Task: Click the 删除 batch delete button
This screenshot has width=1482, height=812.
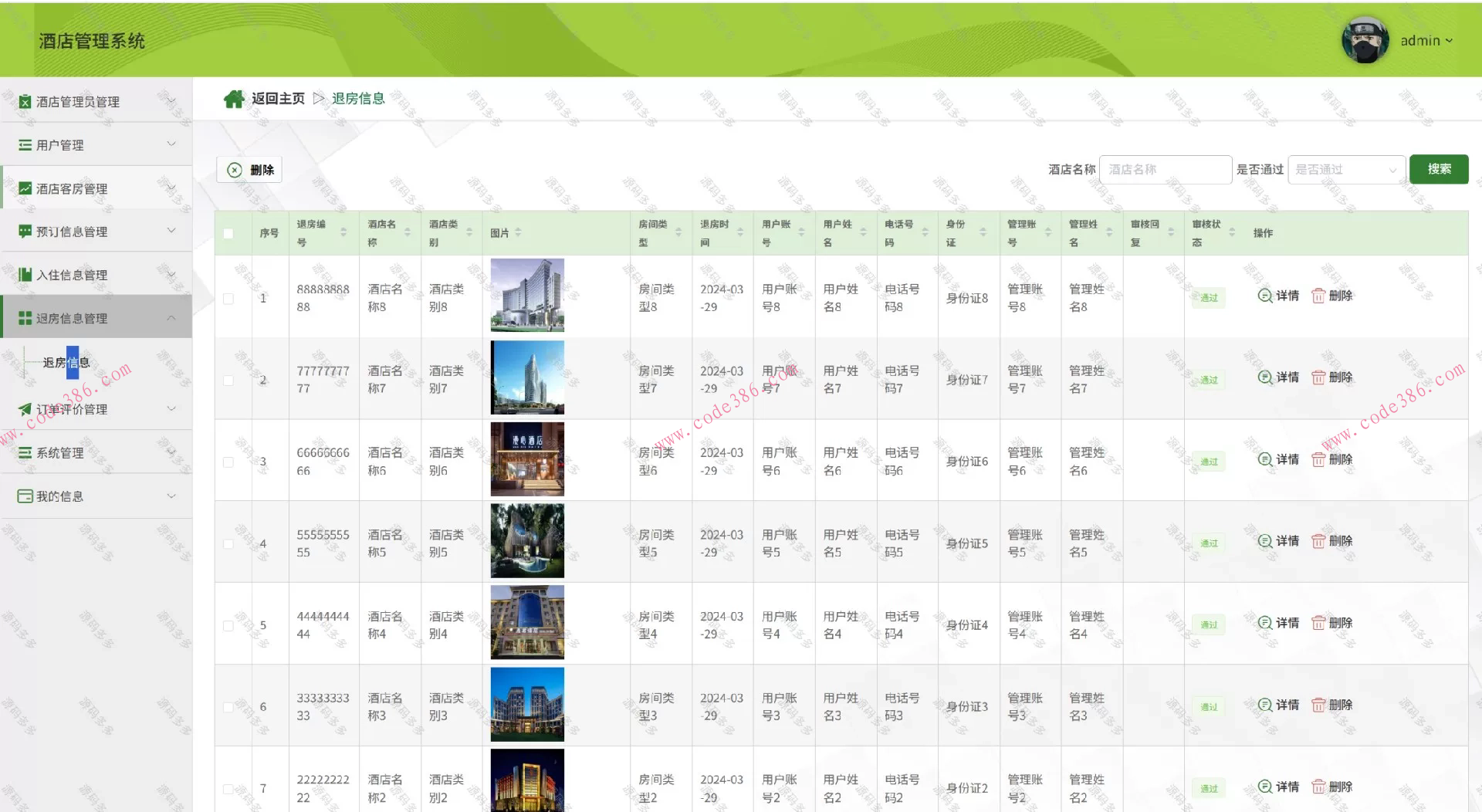Action: 249,170
